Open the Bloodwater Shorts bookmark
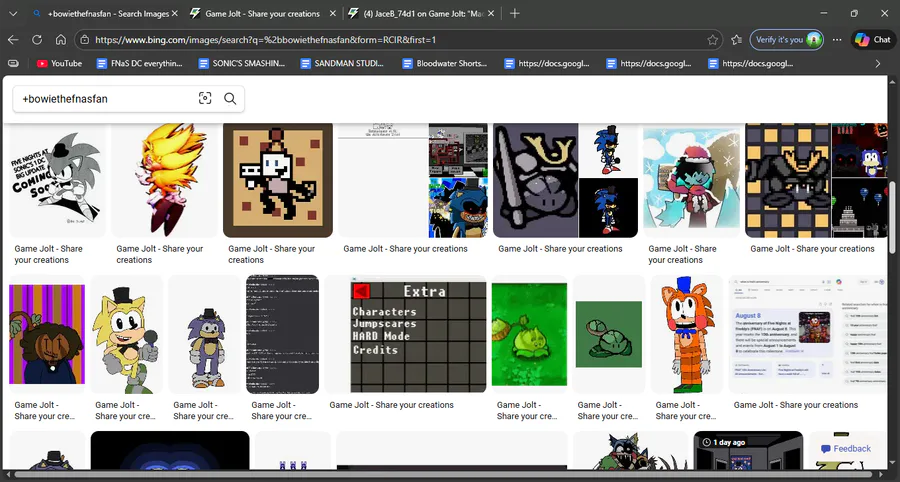This screenshot has height=482, width=900. [445, 63]
